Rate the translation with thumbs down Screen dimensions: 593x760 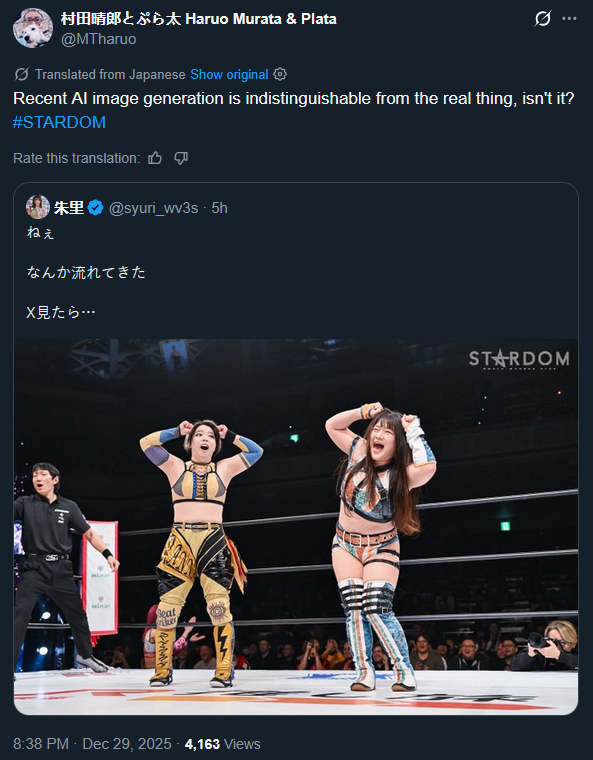click(x=181, y=158)
